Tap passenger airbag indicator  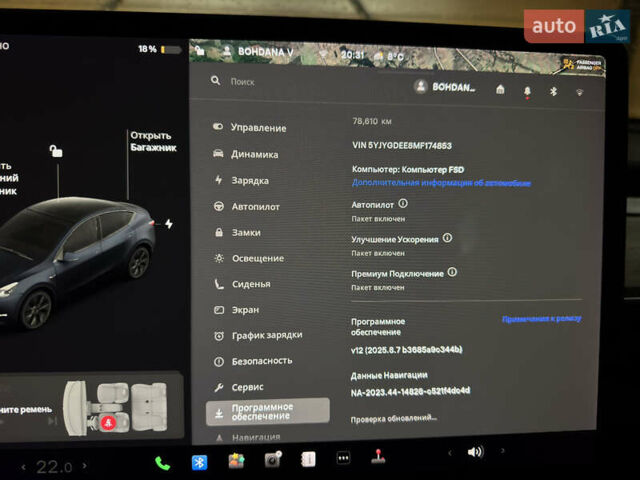point(582,64)
